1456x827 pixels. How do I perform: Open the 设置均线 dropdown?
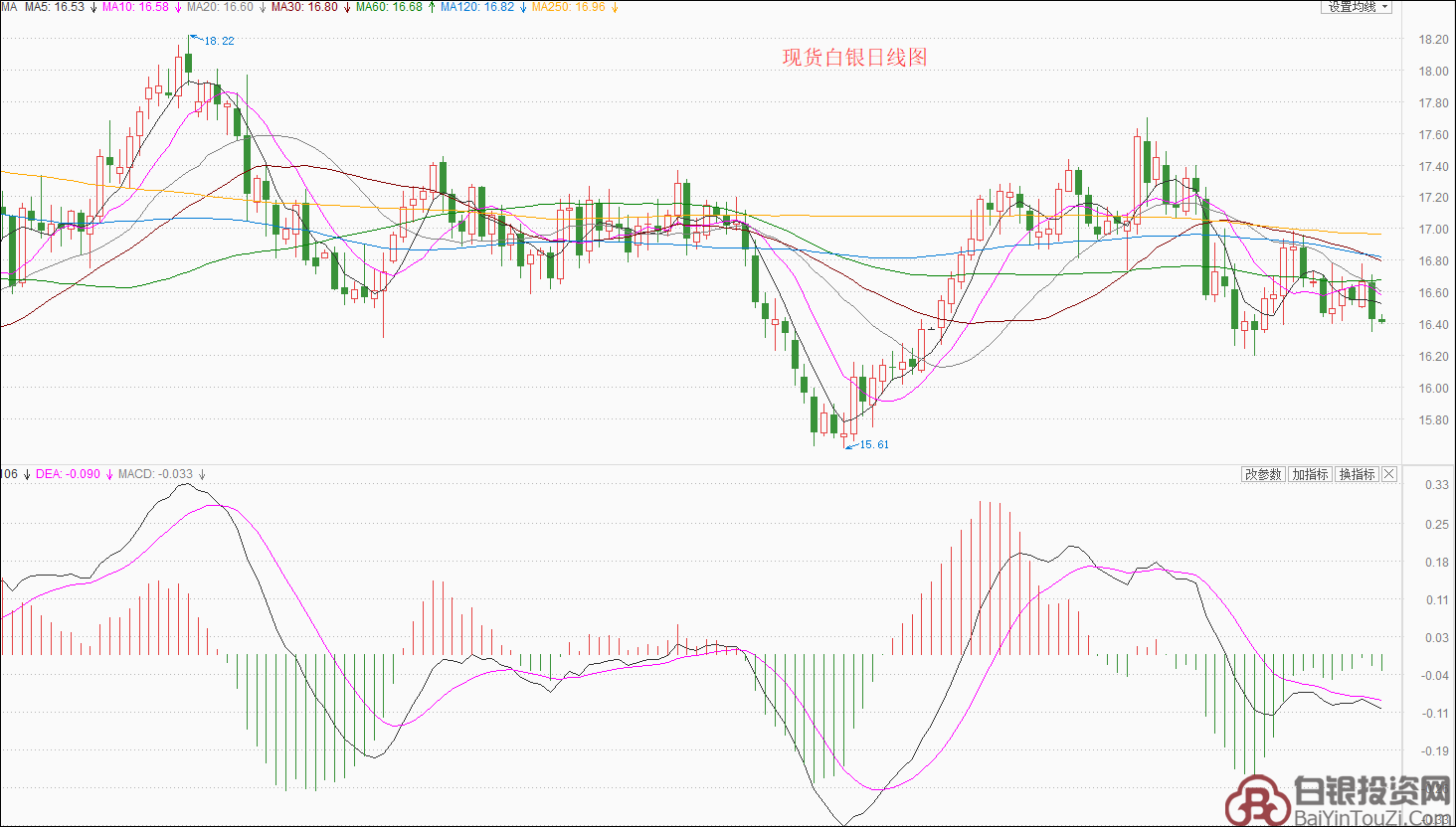(x=1356, y=7)
